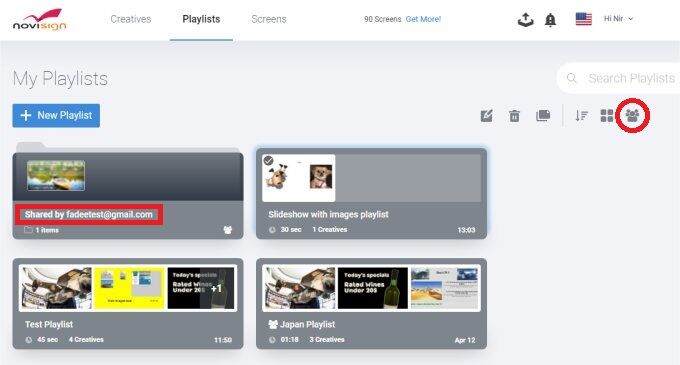This screenshot has width=680, height=365.
Task: Toggle the checkmark on Slideshow with images playlist
Action: [268, 160]
